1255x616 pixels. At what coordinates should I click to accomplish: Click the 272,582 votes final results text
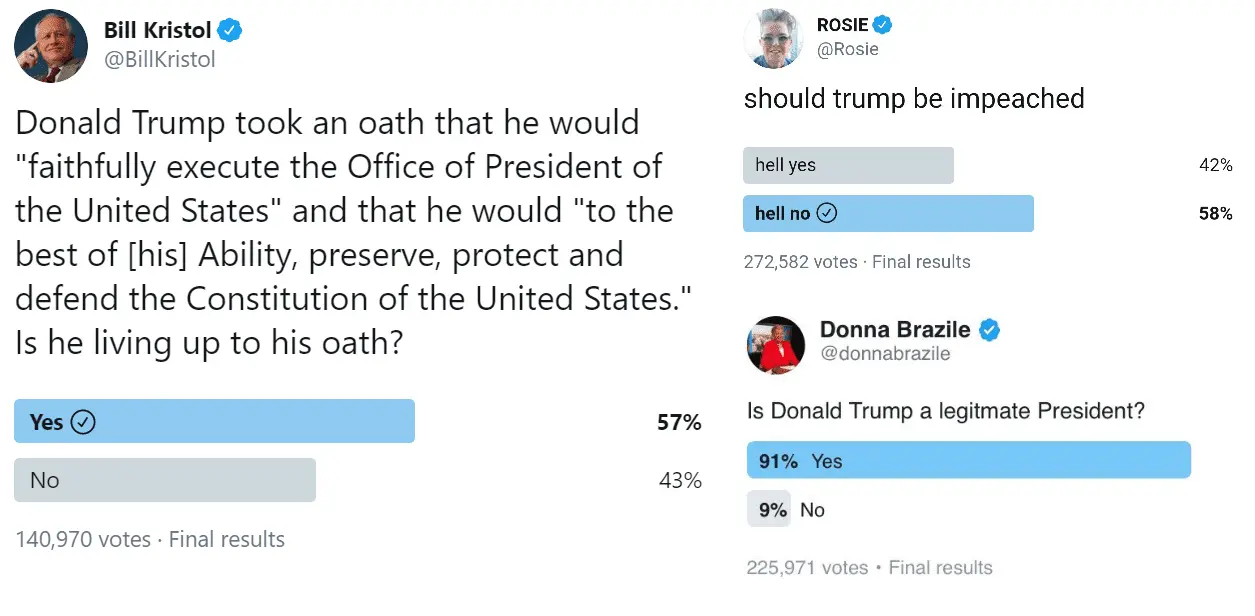pyautogui.click(x=857, y=262)
